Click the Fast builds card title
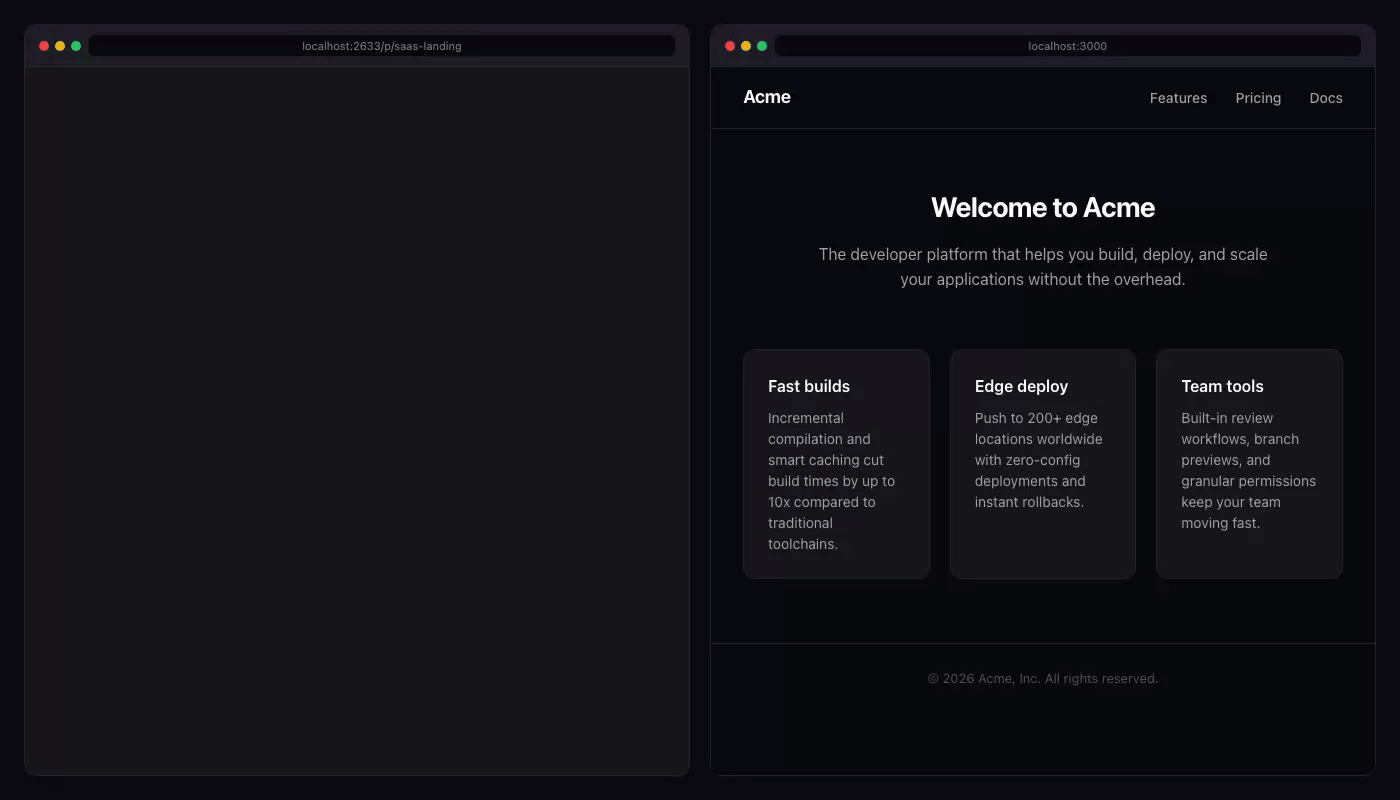The image size is (1400, 800). (x=808, y=386)
